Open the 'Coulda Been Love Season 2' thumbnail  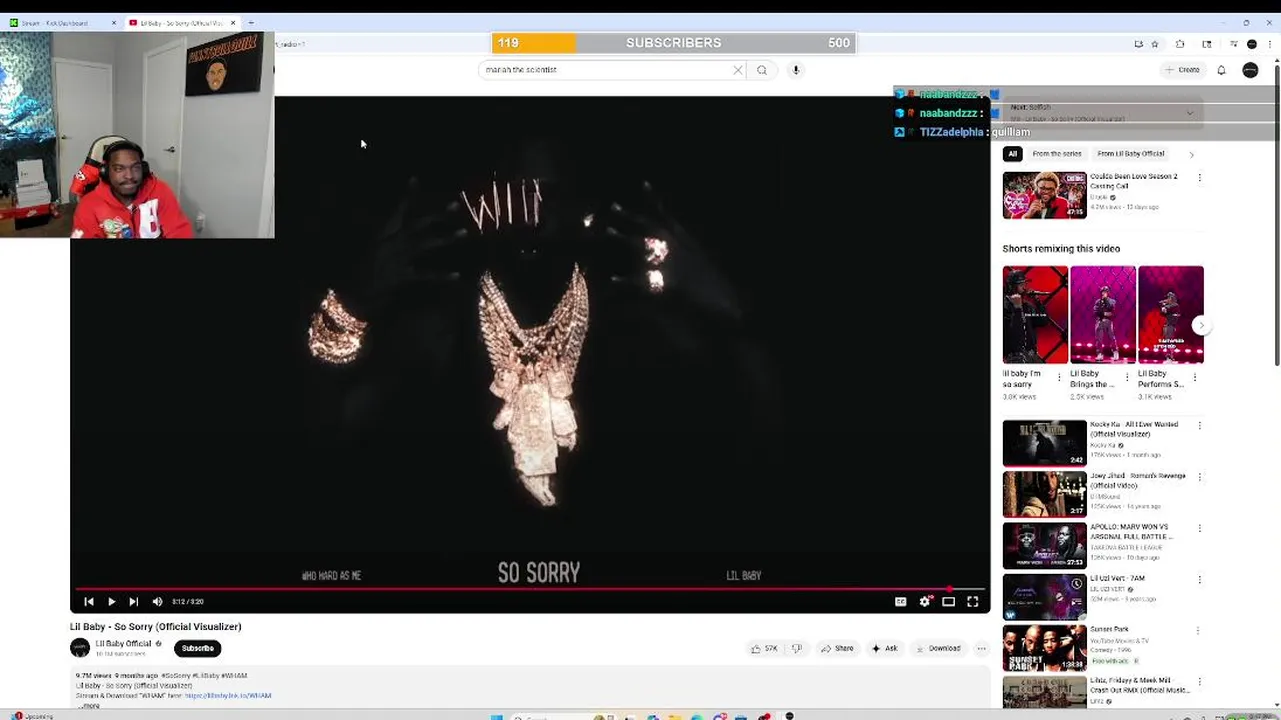[1044, 195]
